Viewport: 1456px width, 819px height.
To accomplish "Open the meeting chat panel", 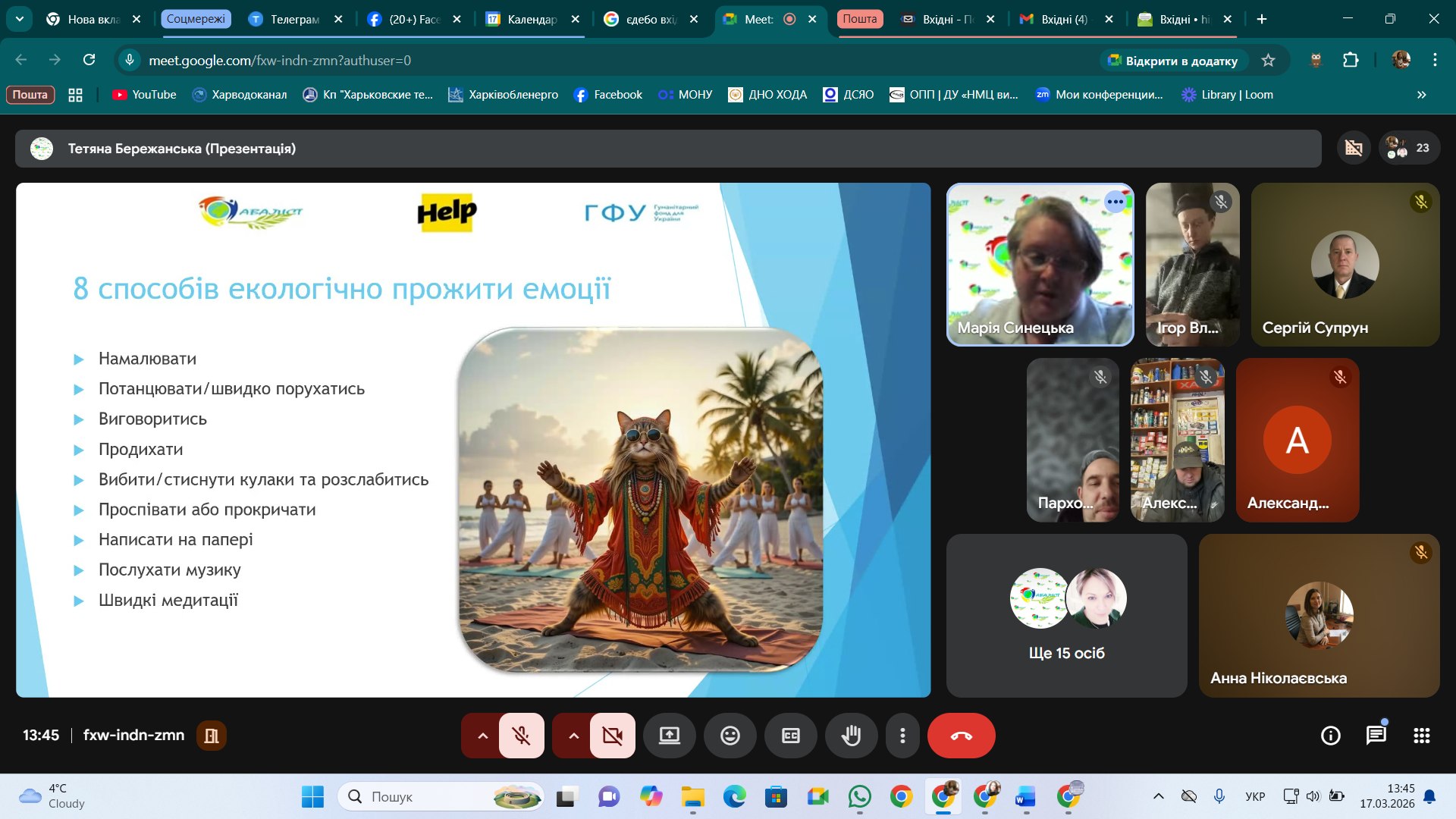I will click(x=1376, y=736).
